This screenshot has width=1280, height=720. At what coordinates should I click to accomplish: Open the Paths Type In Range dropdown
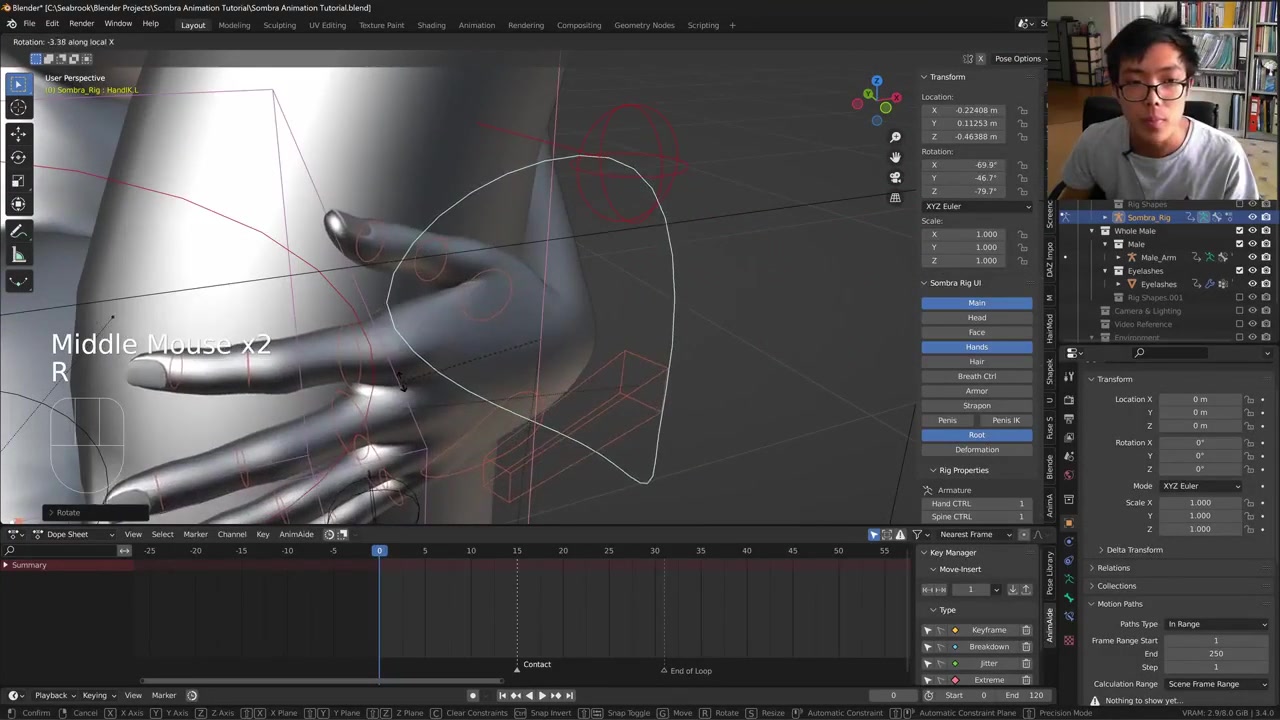click(x=1216, y=624)
